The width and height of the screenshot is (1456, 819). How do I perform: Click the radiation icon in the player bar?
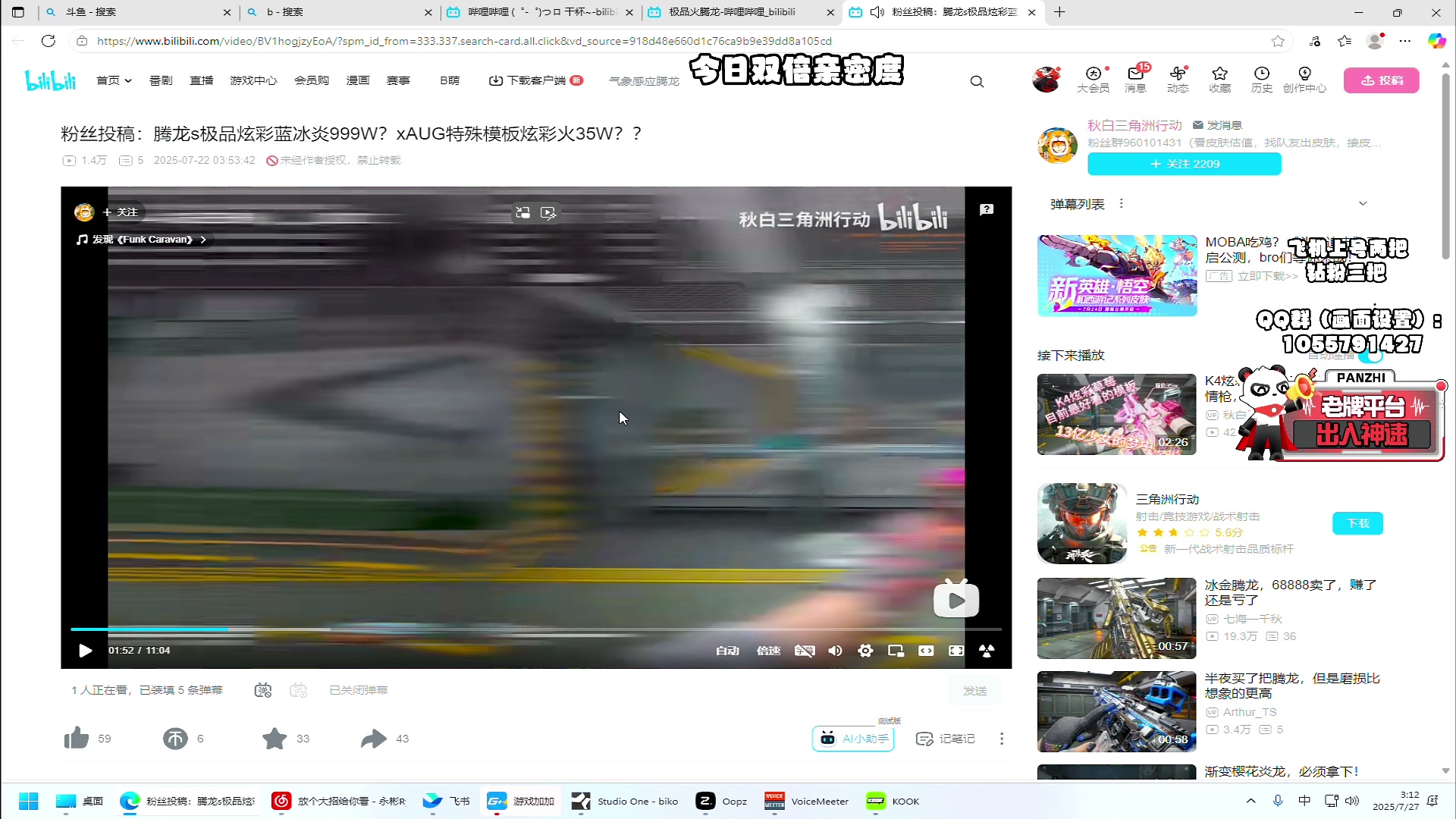click(987, 651)
